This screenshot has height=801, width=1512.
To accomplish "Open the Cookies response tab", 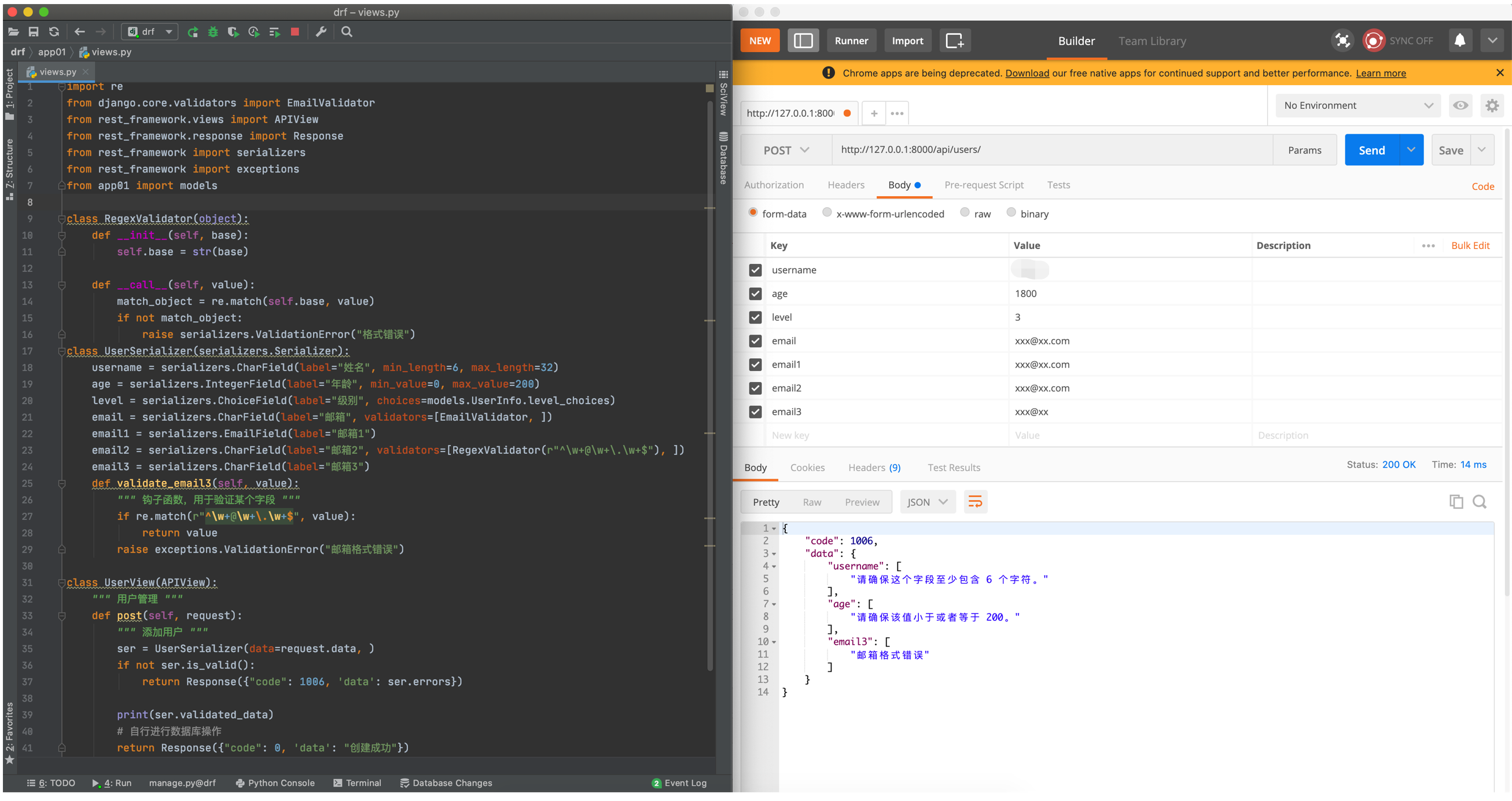I will pos(807,468).
